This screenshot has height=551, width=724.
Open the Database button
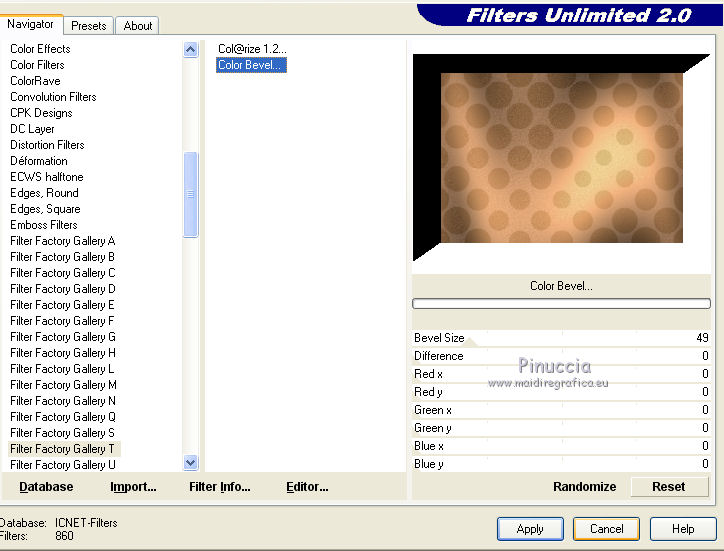pyautogui.click(x=46, y=487)
